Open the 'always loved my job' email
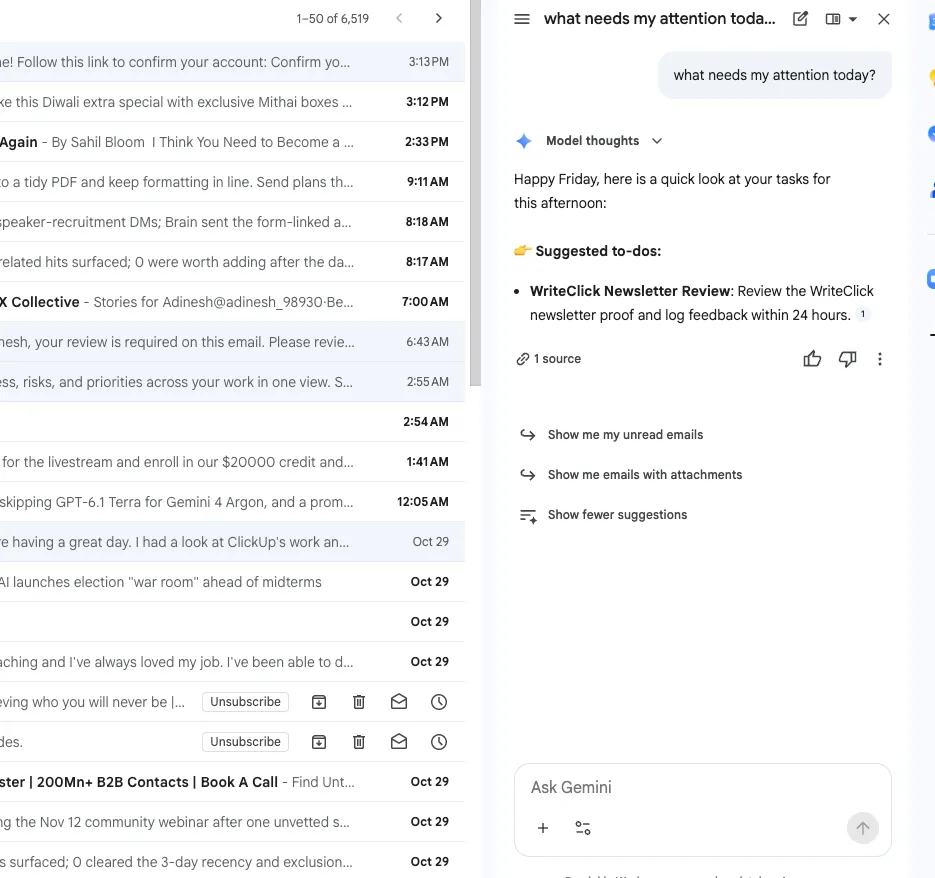 pyautogui.click(x=232, y=662)
